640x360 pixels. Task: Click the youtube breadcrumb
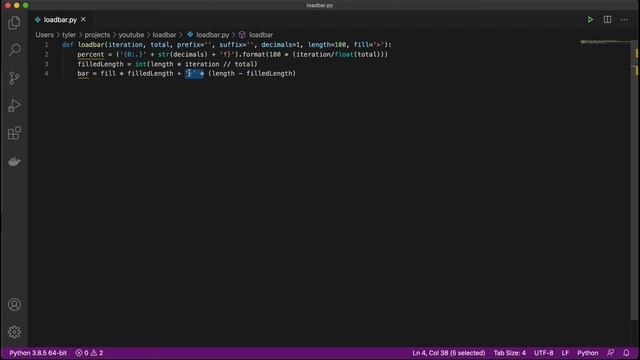point(131,35)
